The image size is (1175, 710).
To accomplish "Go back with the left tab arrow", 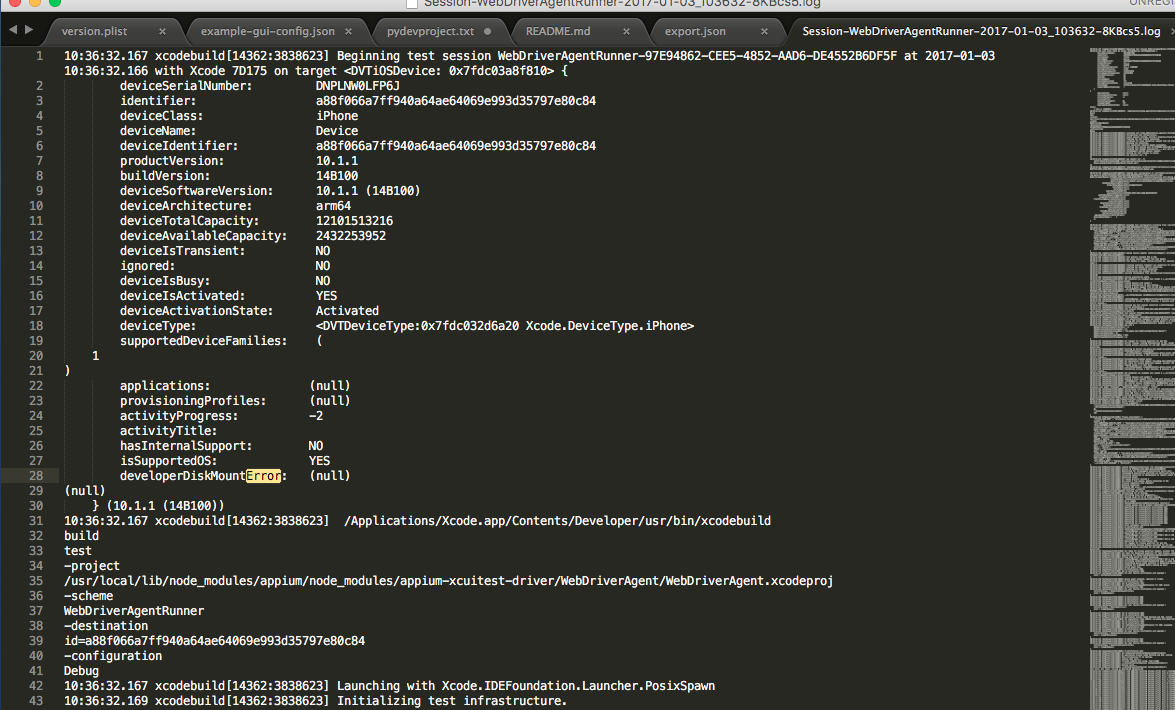I will pos(13,30).
